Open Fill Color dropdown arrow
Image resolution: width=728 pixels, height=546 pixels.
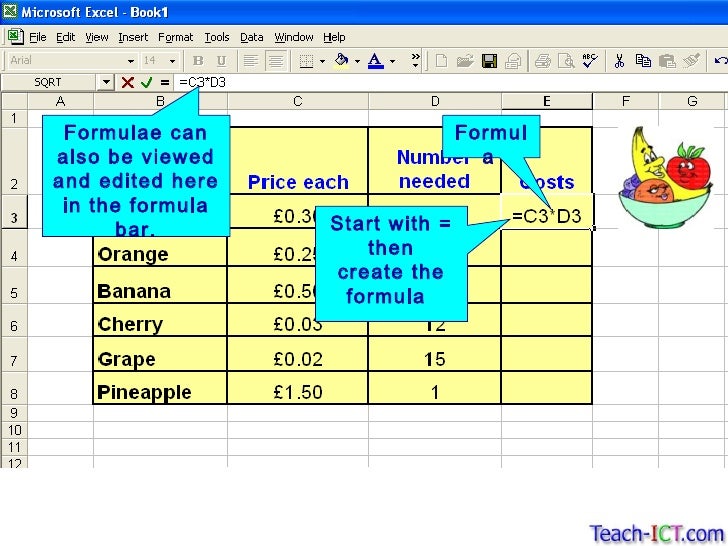[357, 61]
